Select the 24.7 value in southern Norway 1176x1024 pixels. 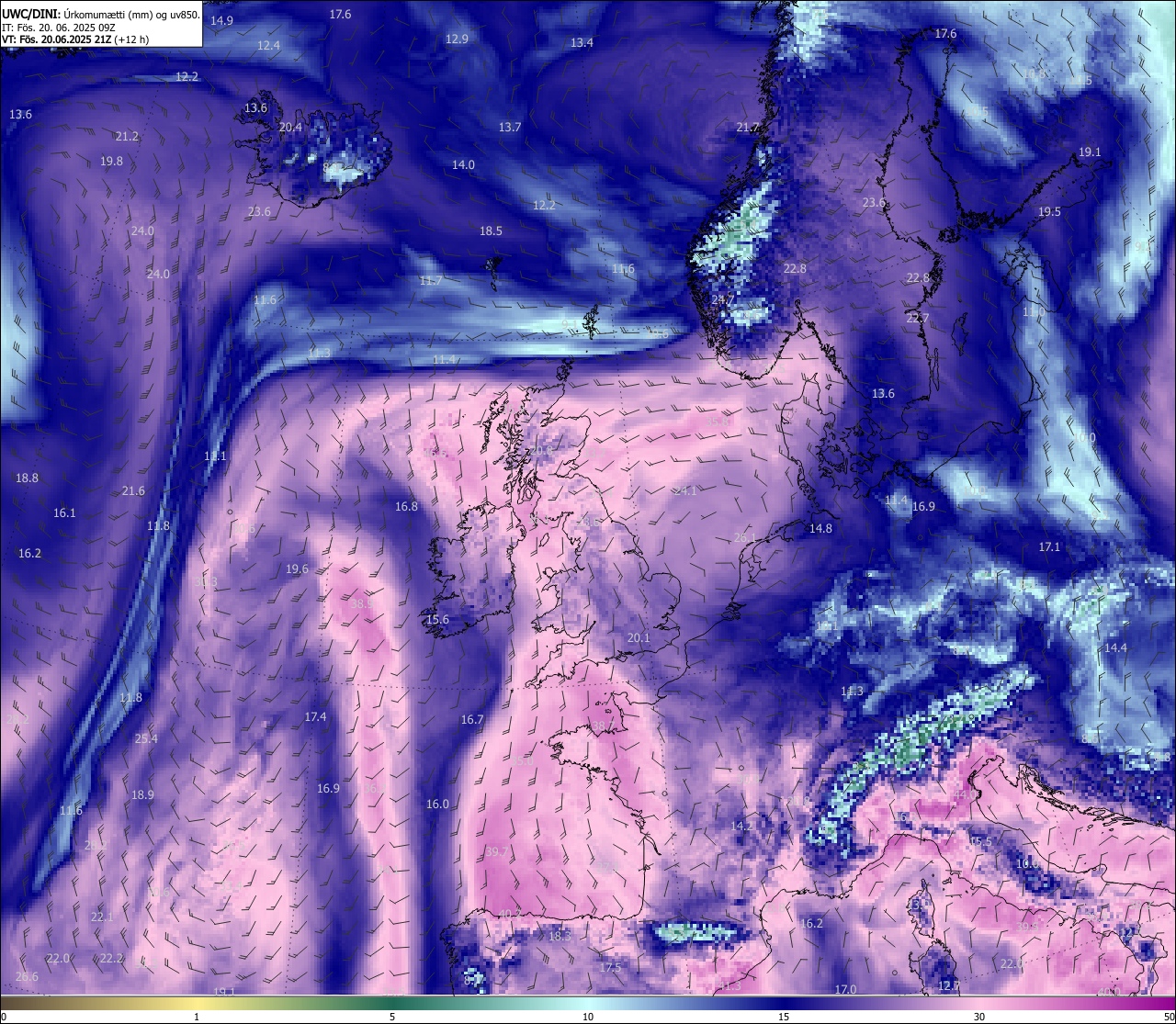tap(723, 299)
